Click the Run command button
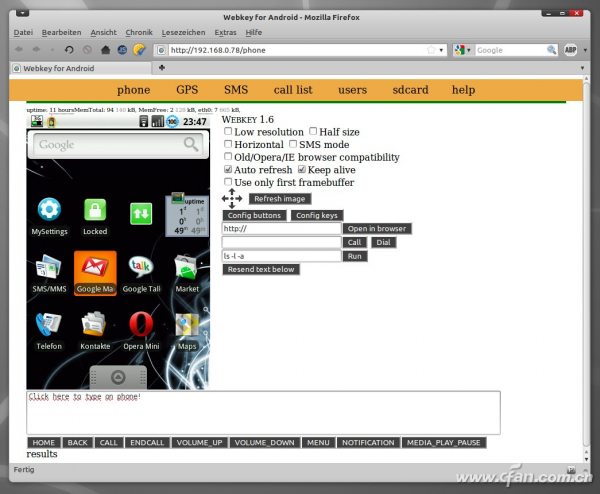This screenshot has width=600, height=494. click(x=355, y=256)
